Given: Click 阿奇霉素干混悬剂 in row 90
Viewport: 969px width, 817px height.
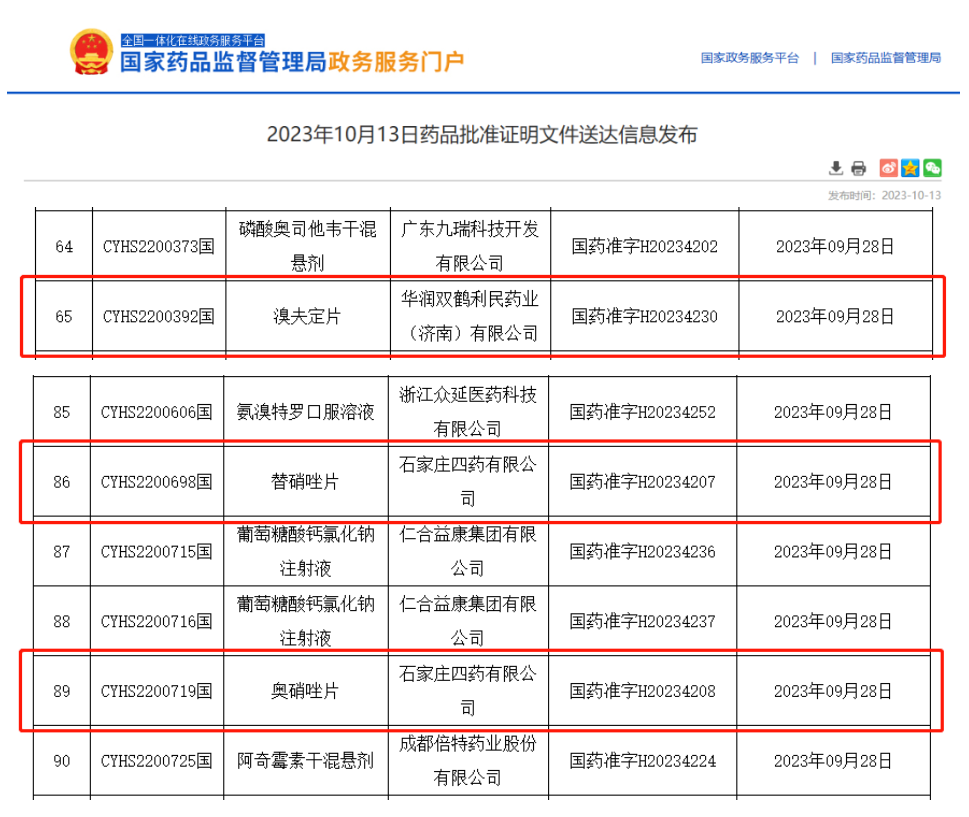Looking at the screenshot, I should tap(305, 761).
